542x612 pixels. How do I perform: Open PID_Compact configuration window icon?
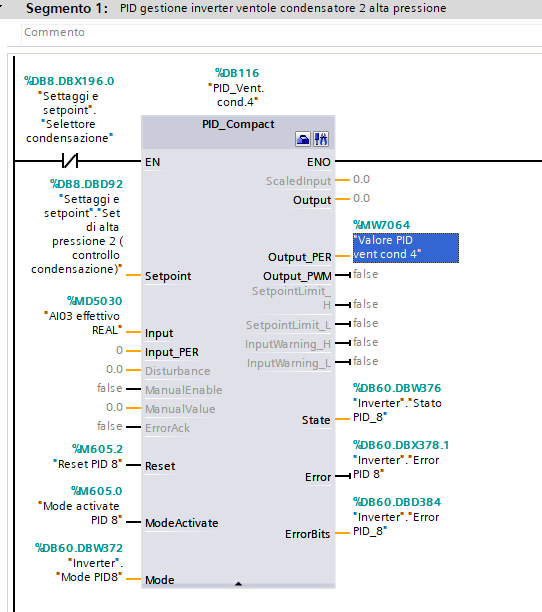[303, 139]
